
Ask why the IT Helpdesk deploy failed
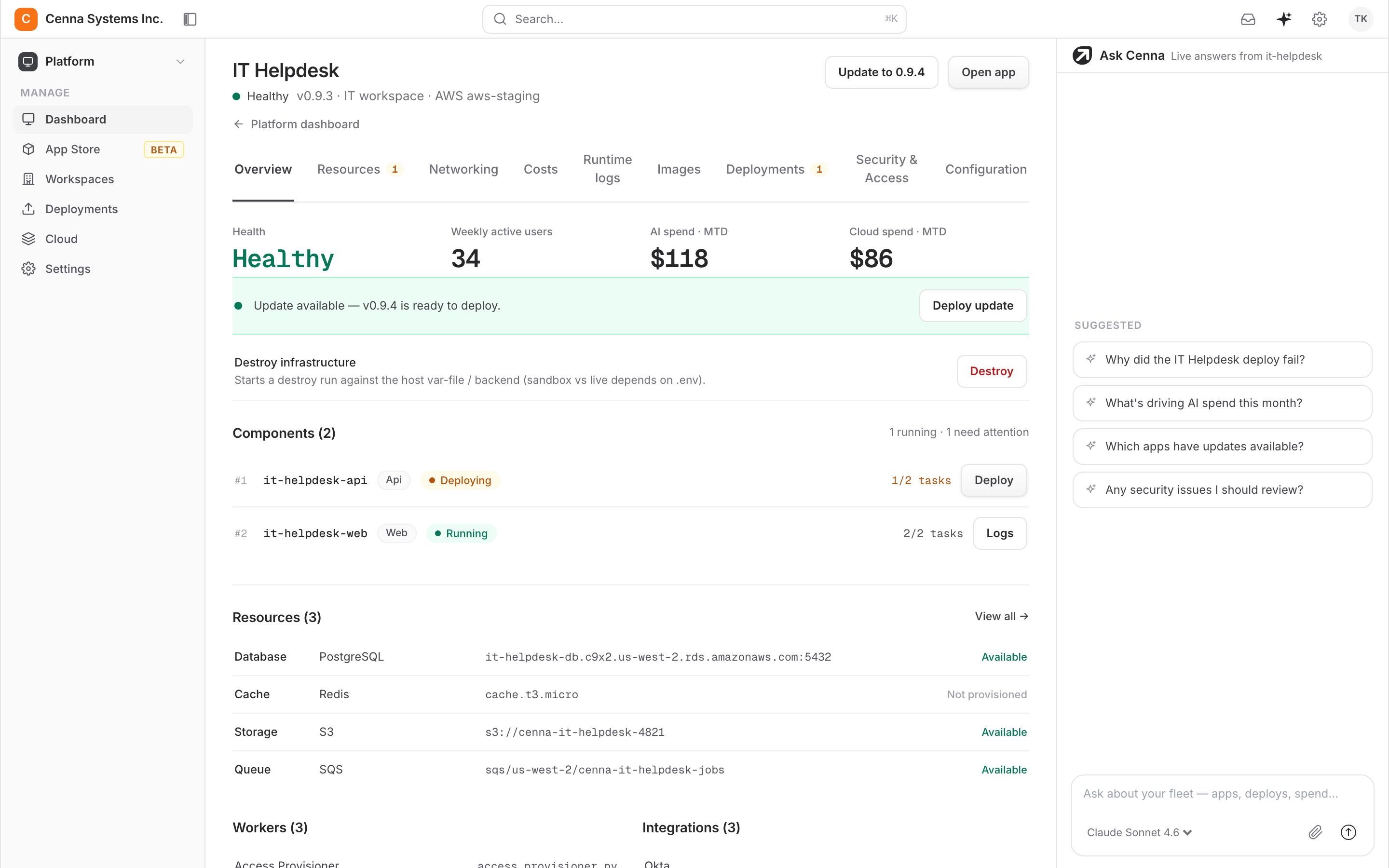pos(1222,359)
